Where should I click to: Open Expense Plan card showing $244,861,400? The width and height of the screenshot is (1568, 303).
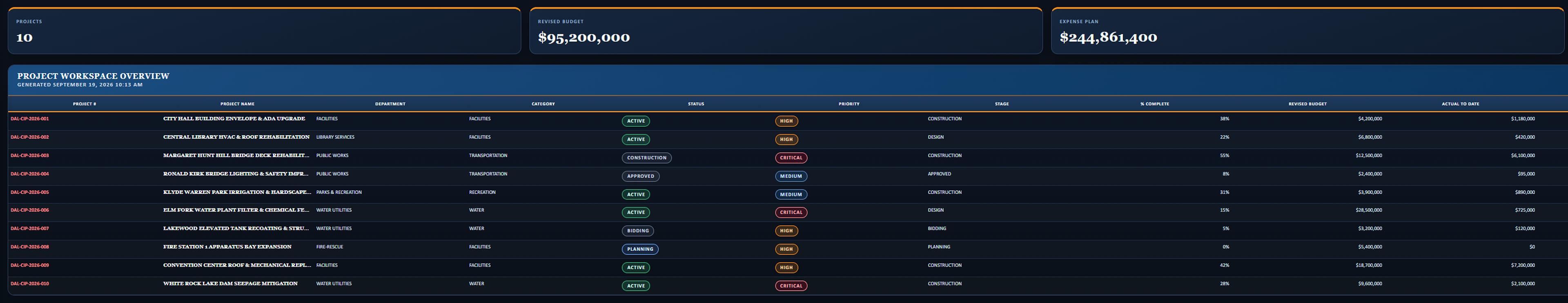[1307, 30]
